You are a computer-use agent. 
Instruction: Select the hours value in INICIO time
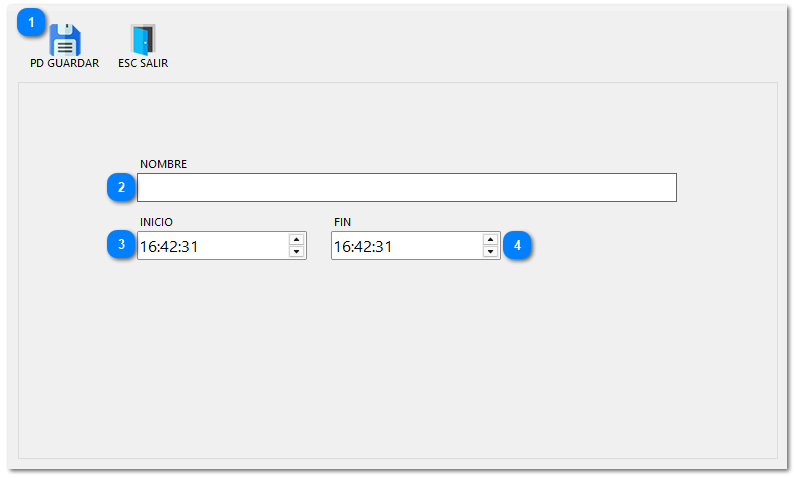tap(148, 246)
